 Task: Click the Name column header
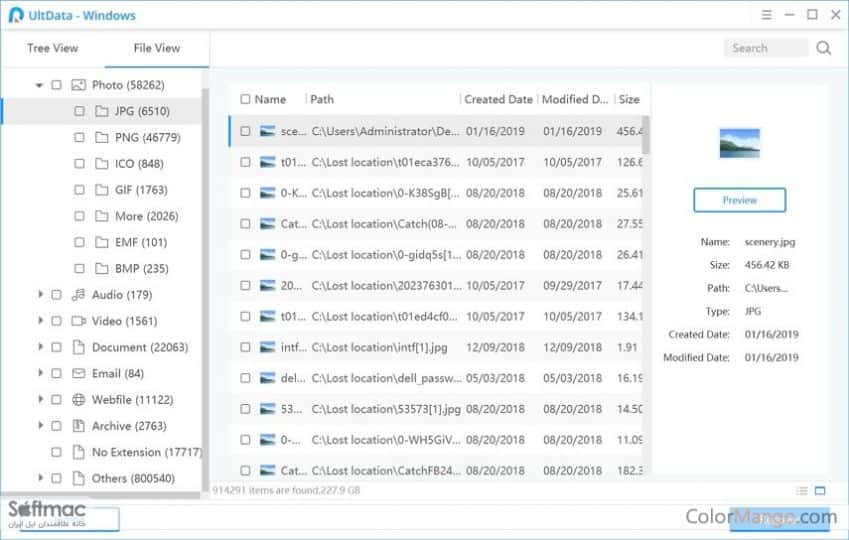click(x=270, y=99)
